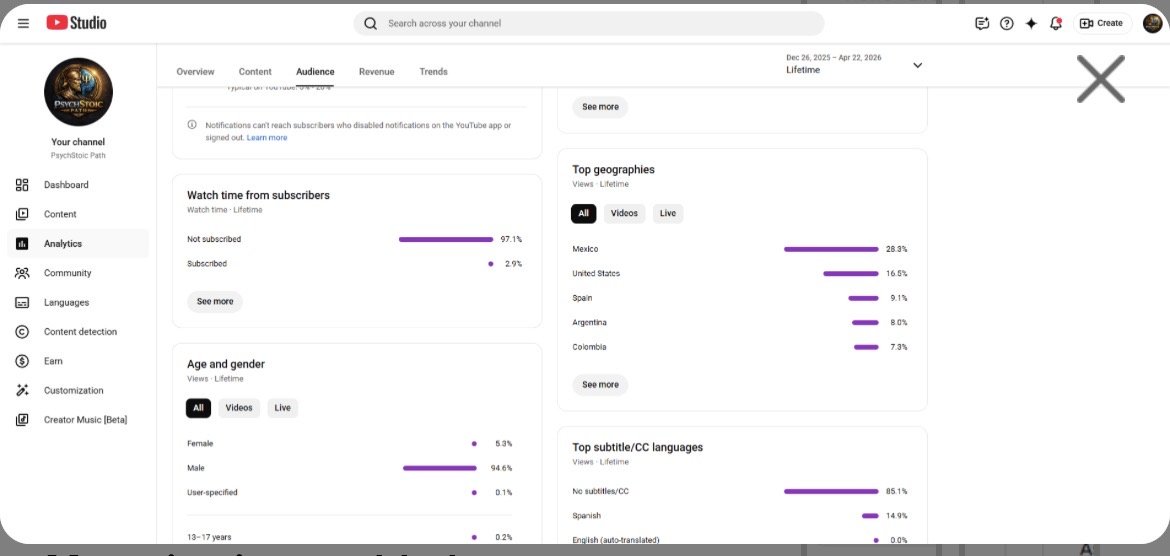This screenshot has height=556, width=1170.
Task: Click the YouTube Studio logo
Action: click(x=76, y=23)
